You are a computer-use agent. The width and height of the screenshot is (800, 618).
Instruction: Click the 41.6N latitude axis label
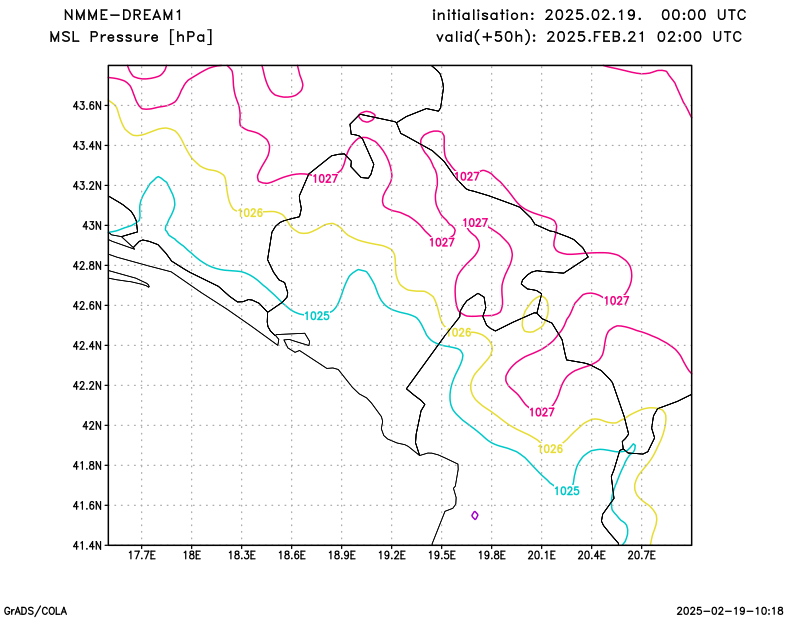pyautogui.click(x=87, y=505)
